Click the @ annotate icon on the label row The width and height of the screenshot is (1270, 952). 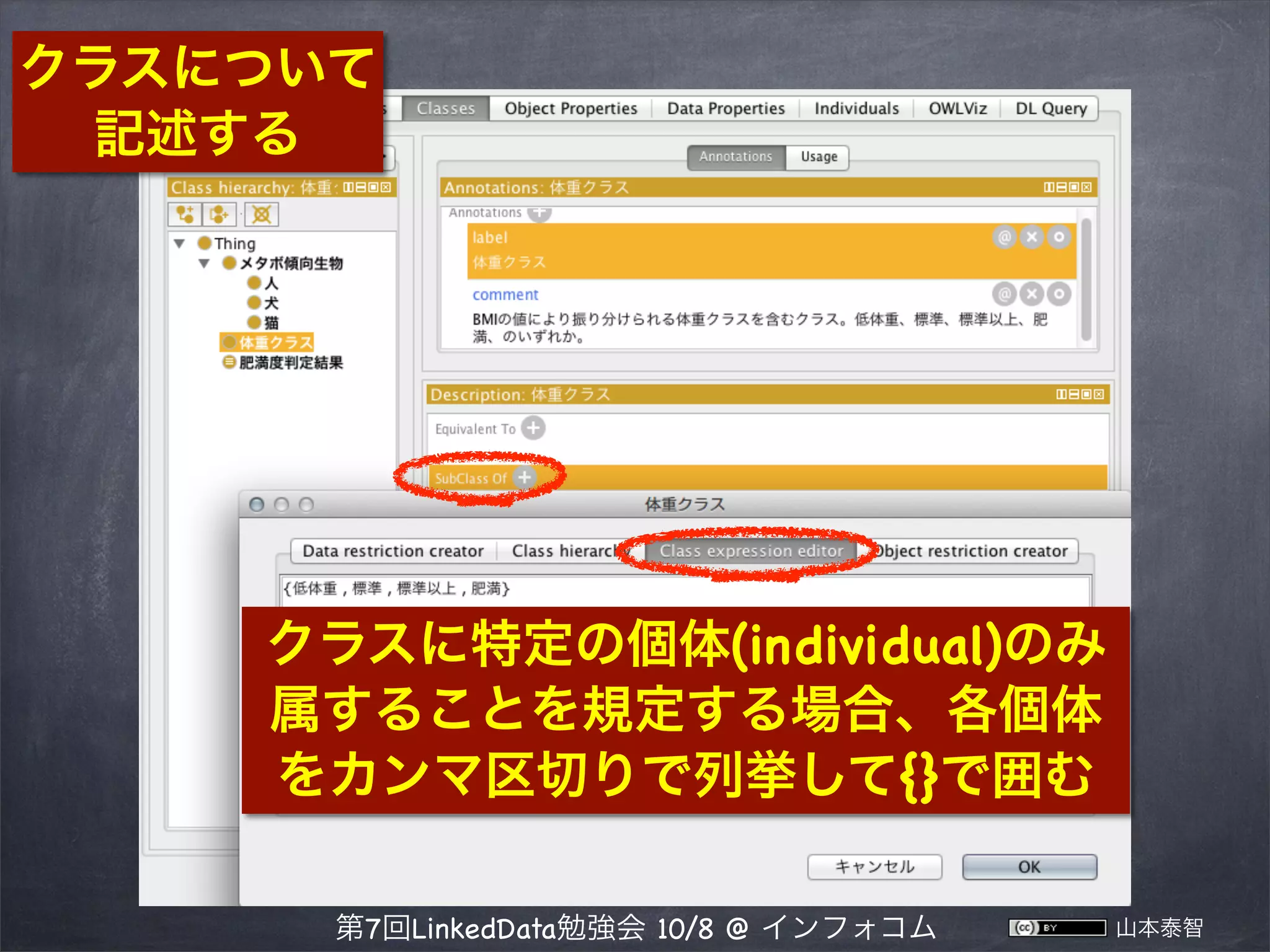(1005, 237)
